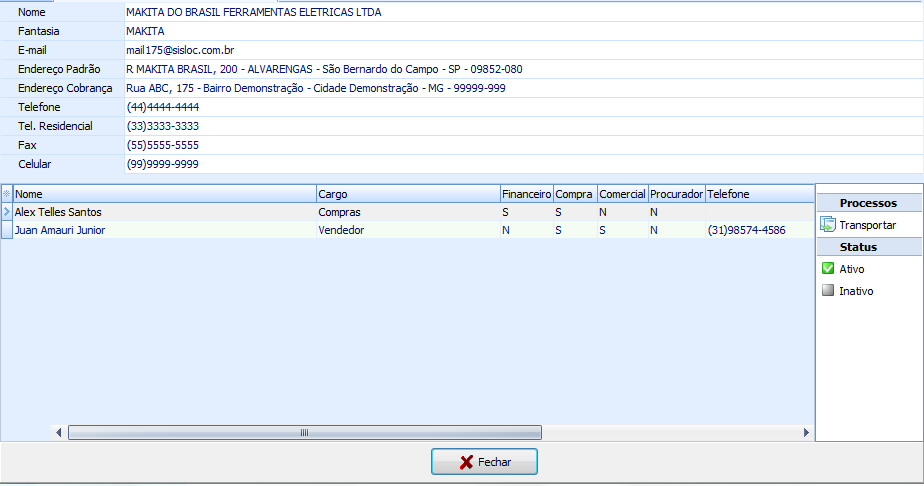Toggle the Inativo status checkbox
Viewport: 924px width, 486px height.
pos(828,290)
